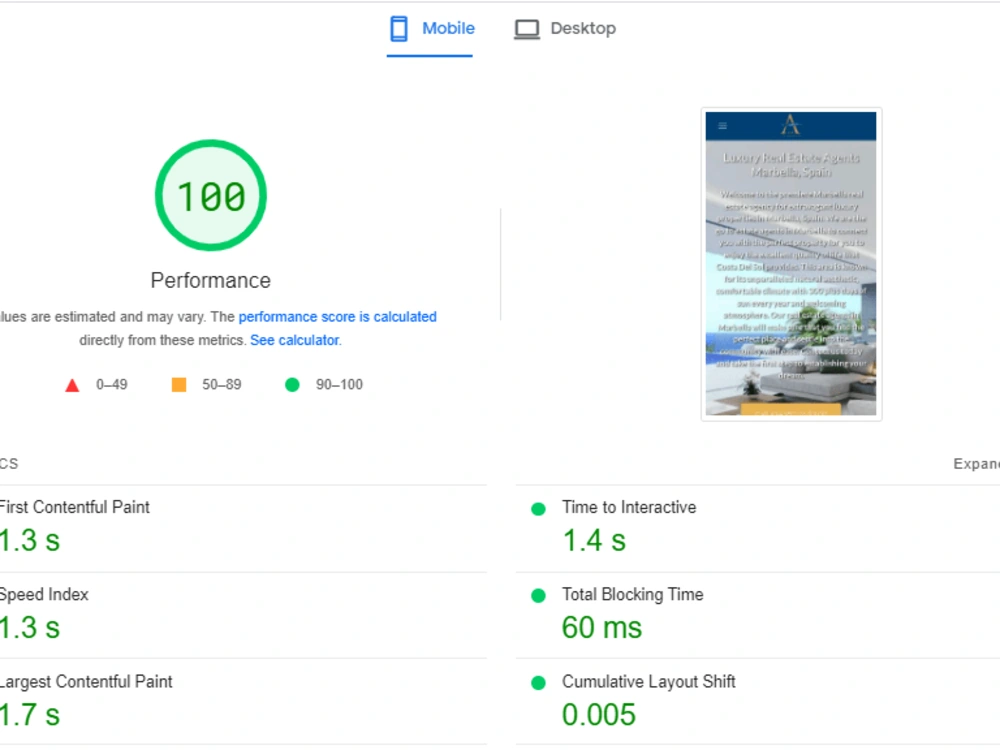Click the '90–100' legend range text
Screen dimensions: 1000x750
[x=339, y=385]
